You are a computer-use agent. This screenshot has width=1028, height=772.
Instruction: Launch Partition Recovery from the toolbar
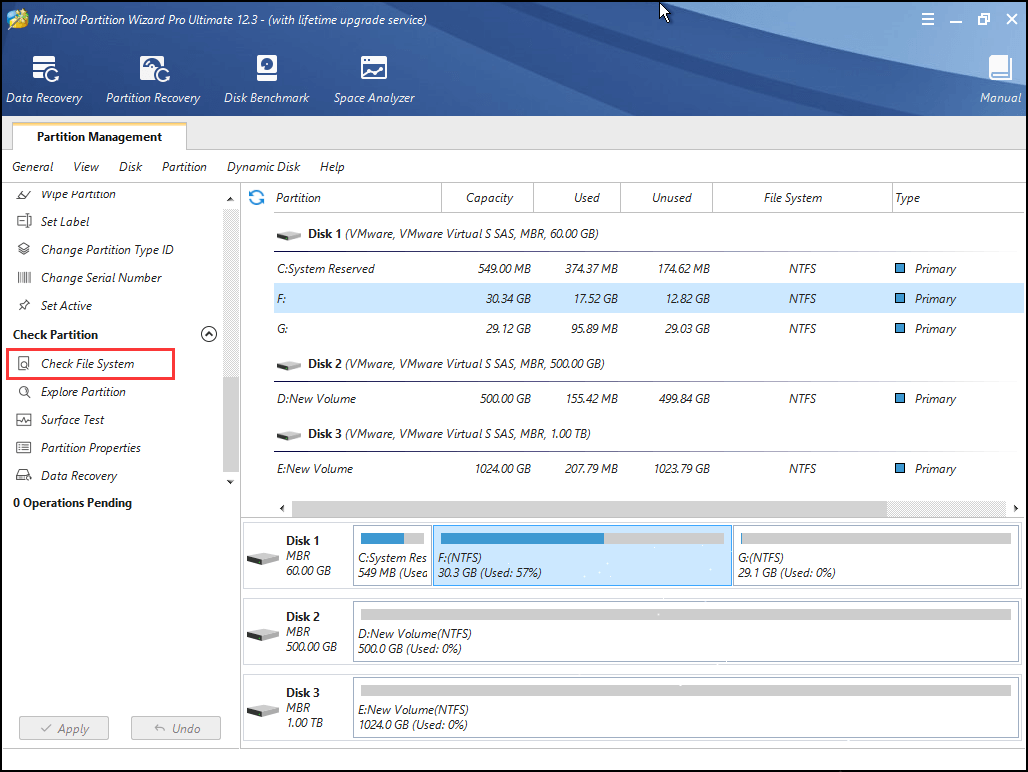click(x=153, y=79)
